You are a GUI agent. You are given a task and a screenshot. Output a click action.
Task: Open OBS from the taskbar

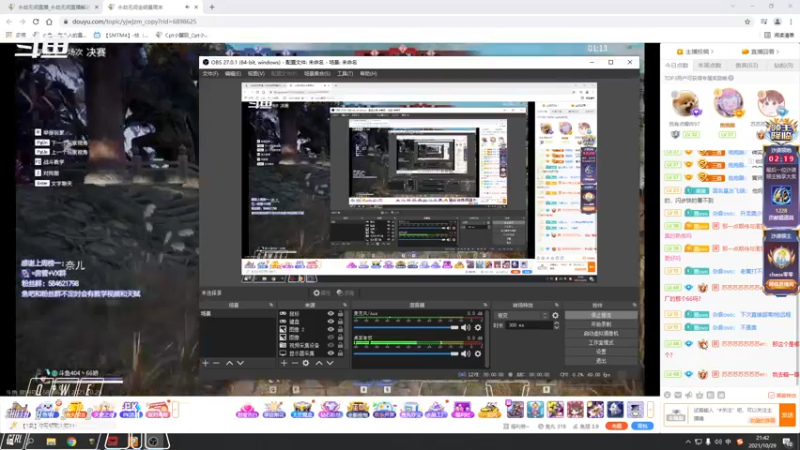point(154,442)
